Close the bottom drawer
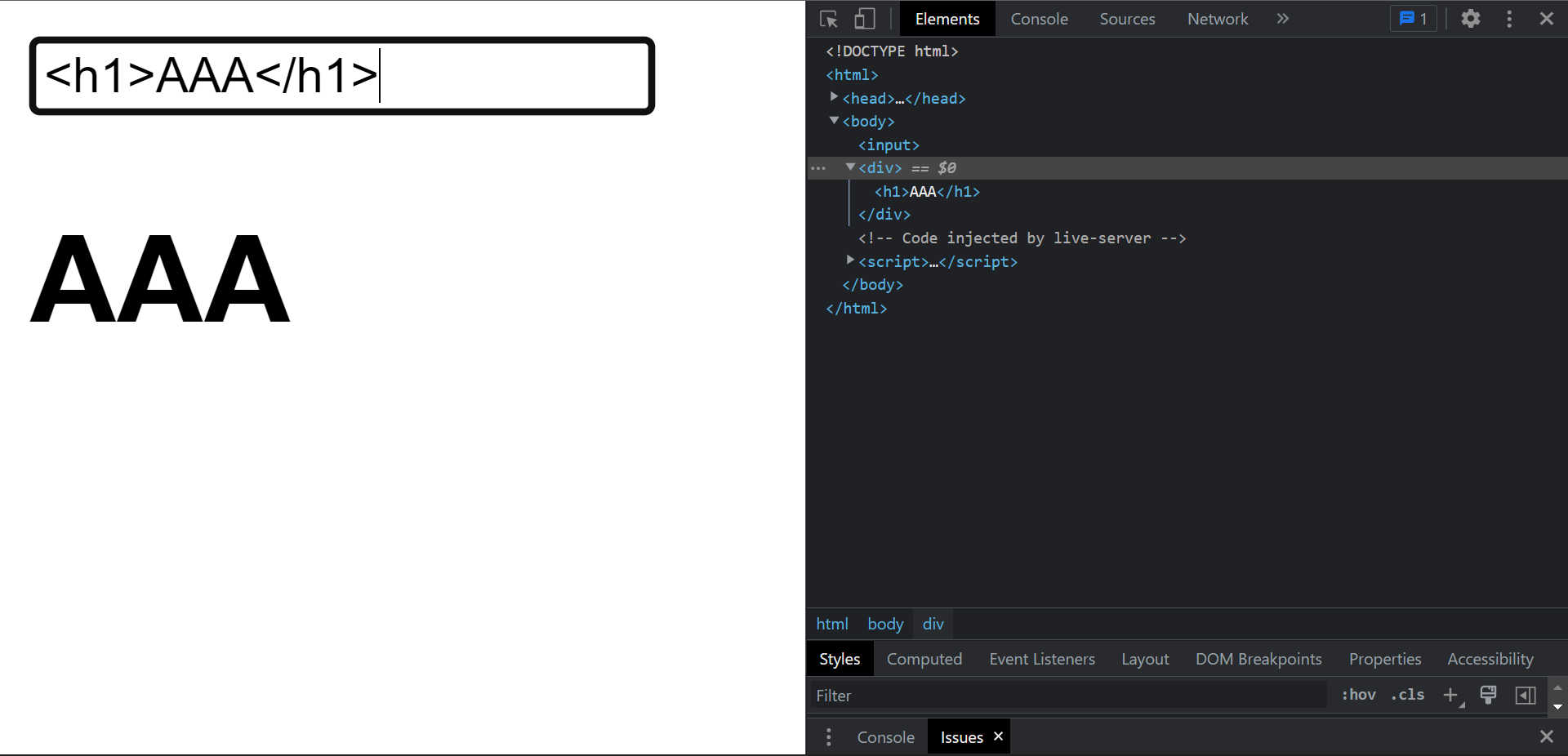Screen dimensions: 1568x756 click(1547, 736)
